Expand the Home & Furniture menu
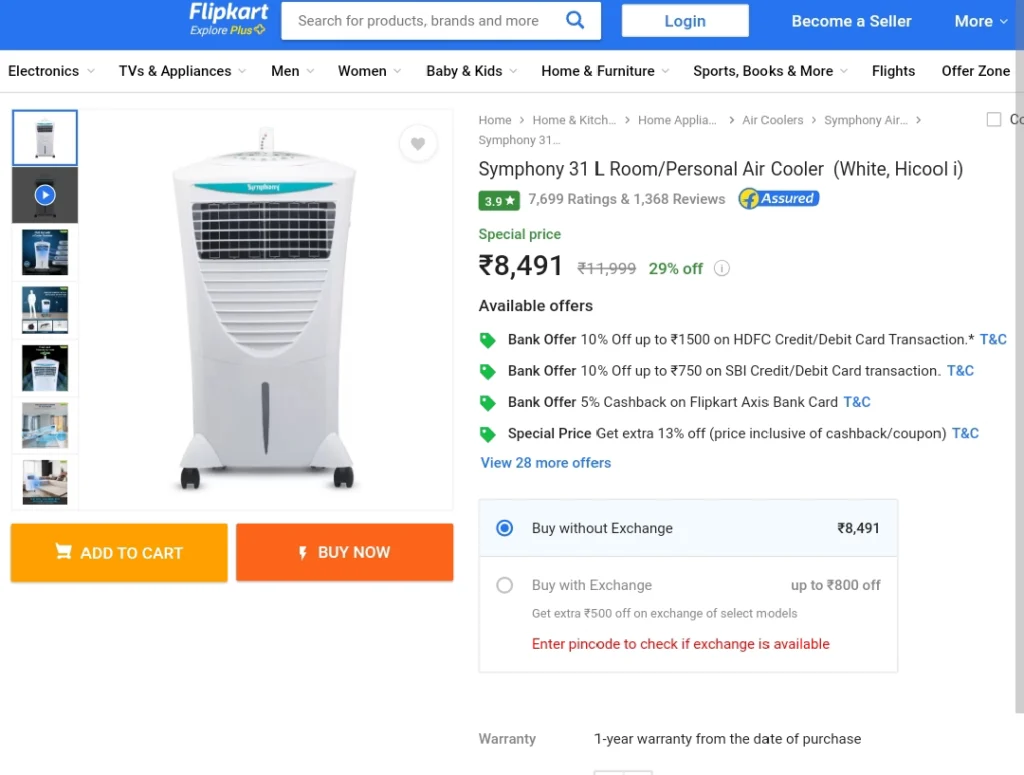Screen dimensions: 1024x775 coord(605,71)
